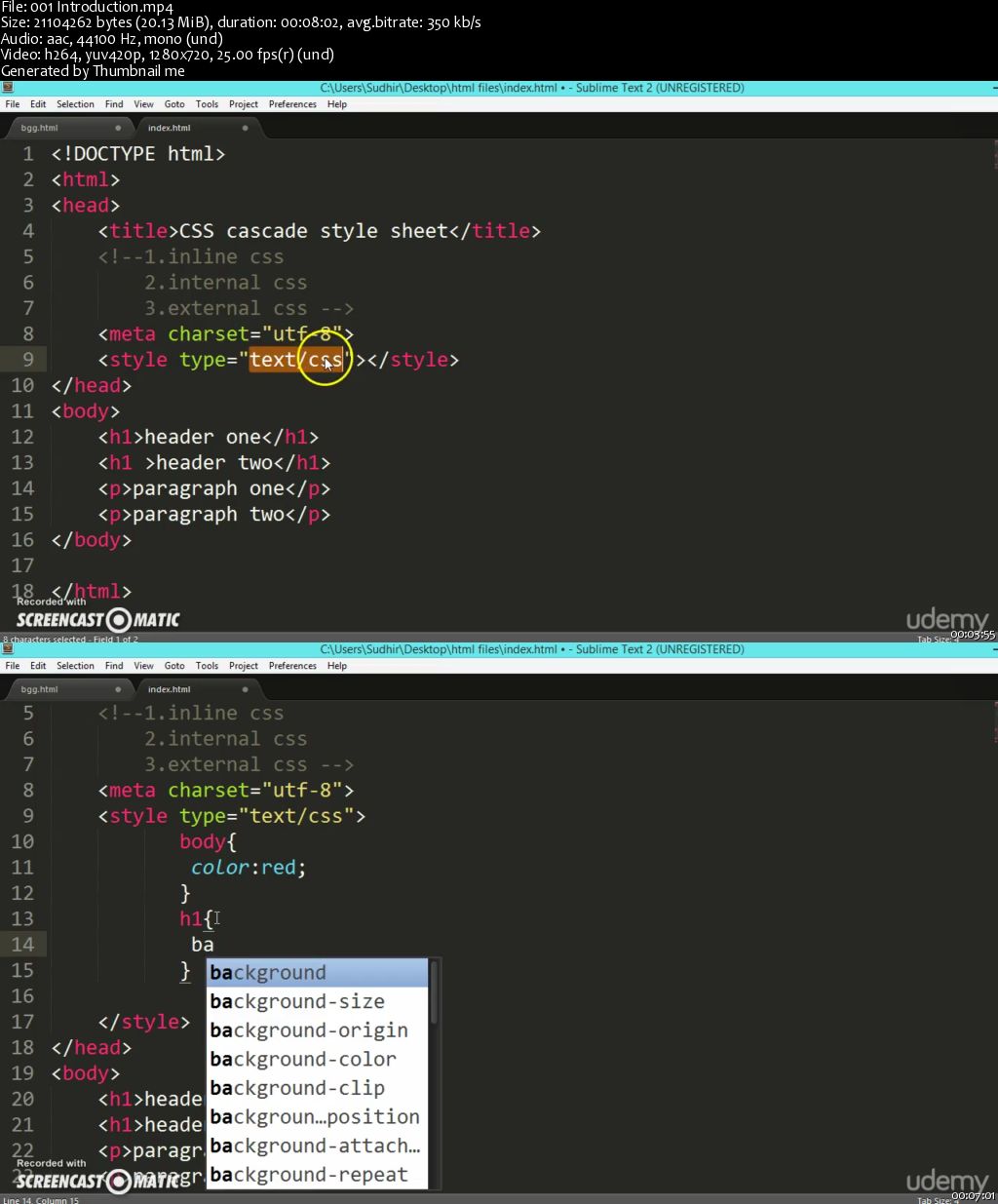Open File menu in bottom Sublime window
Image resolution: width=998 pixels, height=1204 pixels.
pos(13,666)
